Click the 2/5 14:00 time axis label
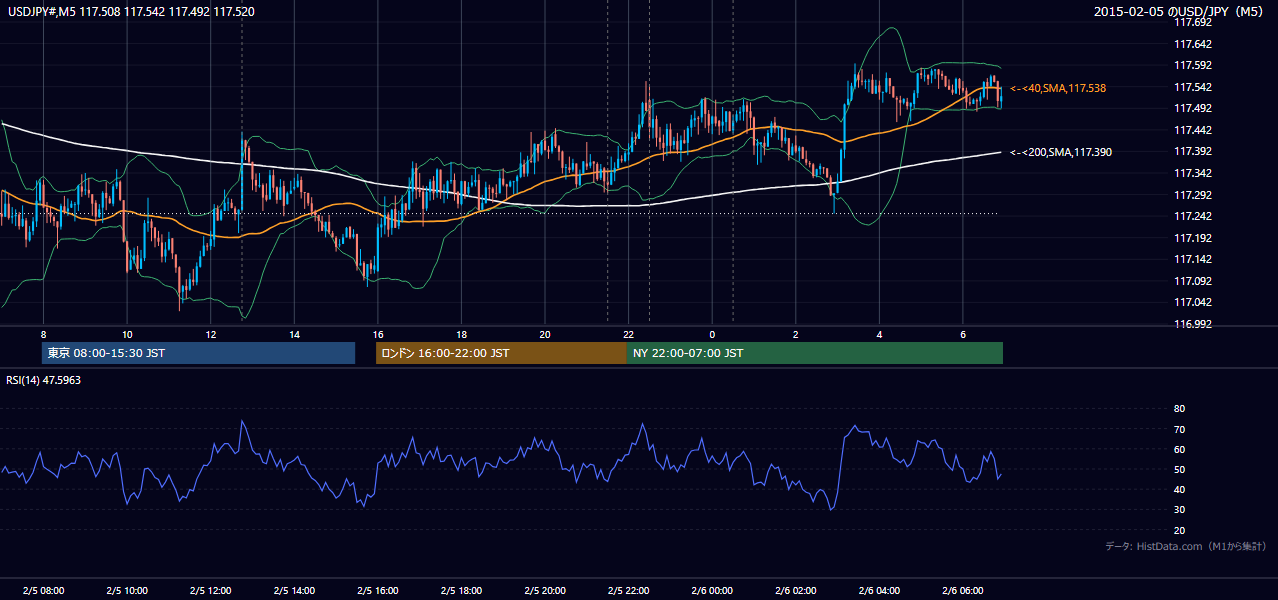Image resolution: width=1278 pixels, height=600 pixels. 294,591
